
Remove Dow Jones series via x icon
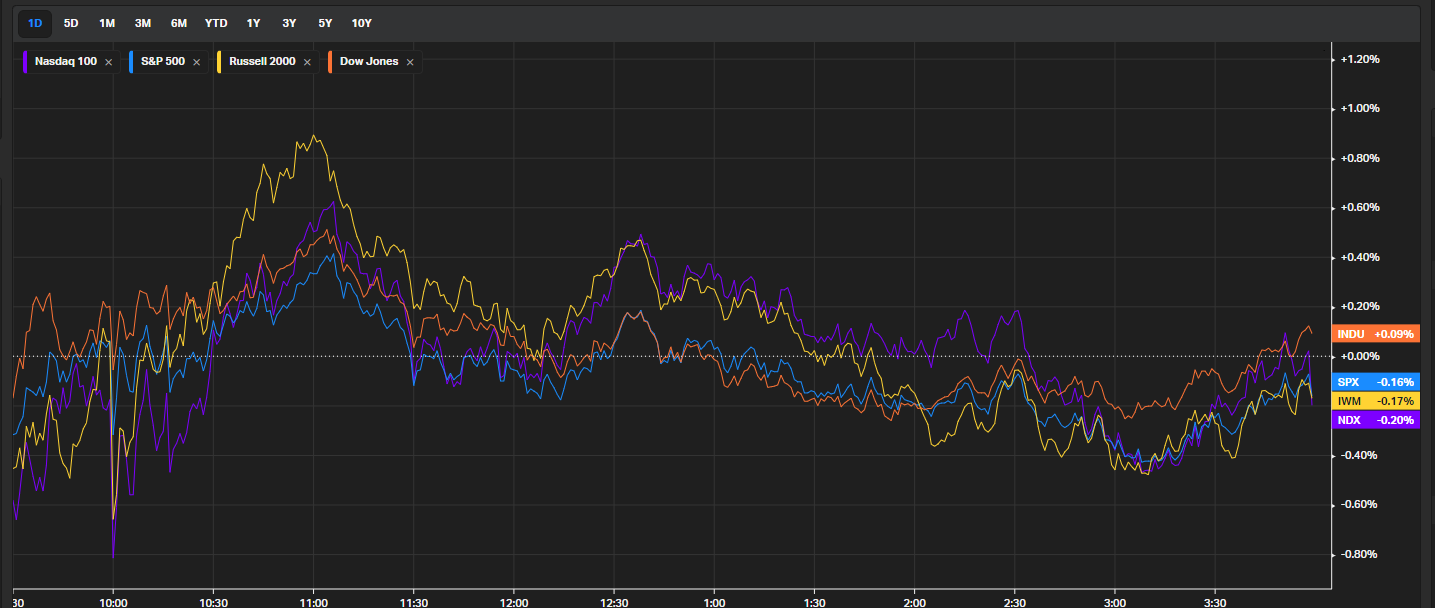[x=410, y=62]
